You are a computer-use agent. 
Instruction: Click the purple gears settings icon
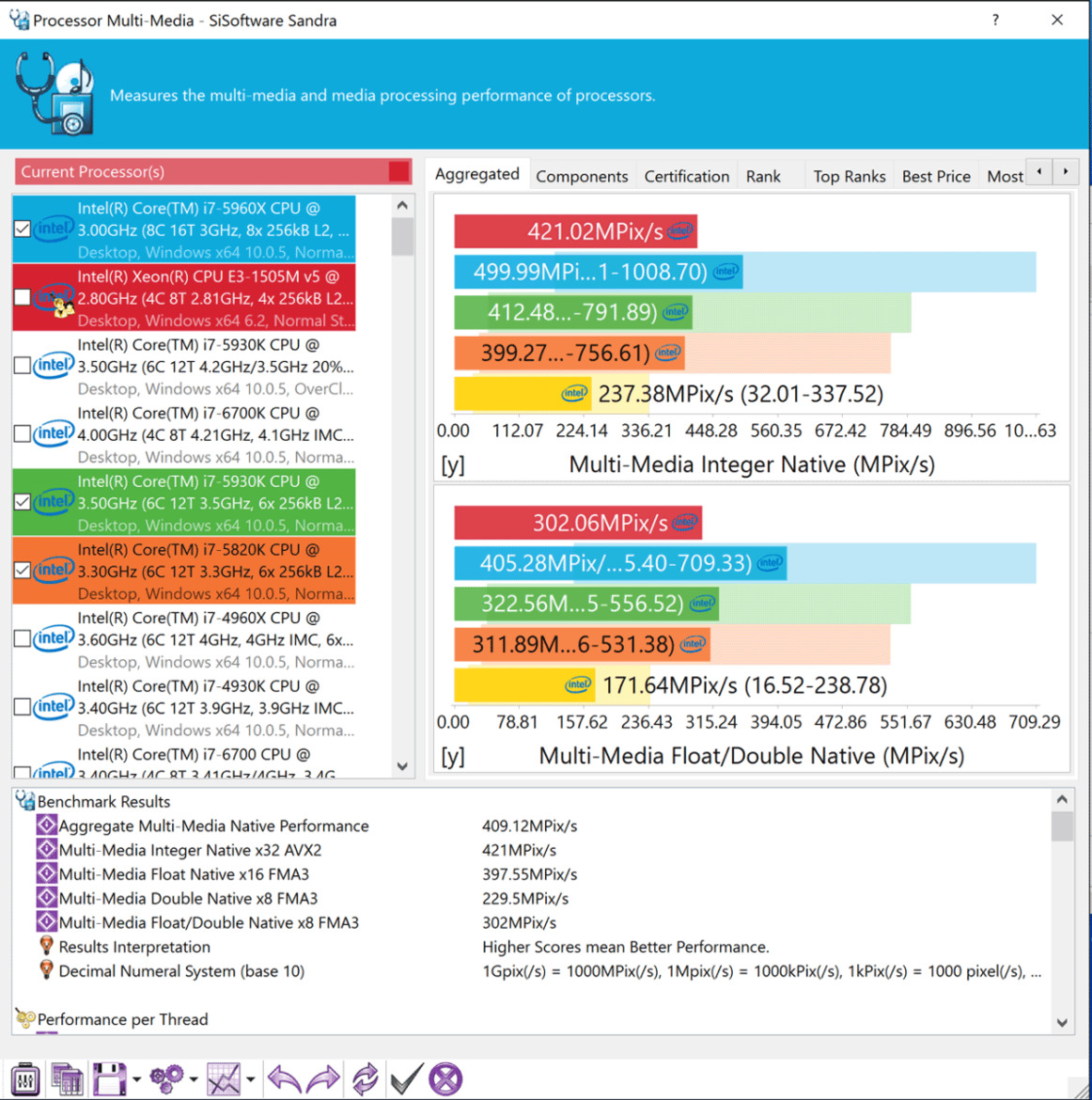pyautogui.click(x=167, y=1078)
